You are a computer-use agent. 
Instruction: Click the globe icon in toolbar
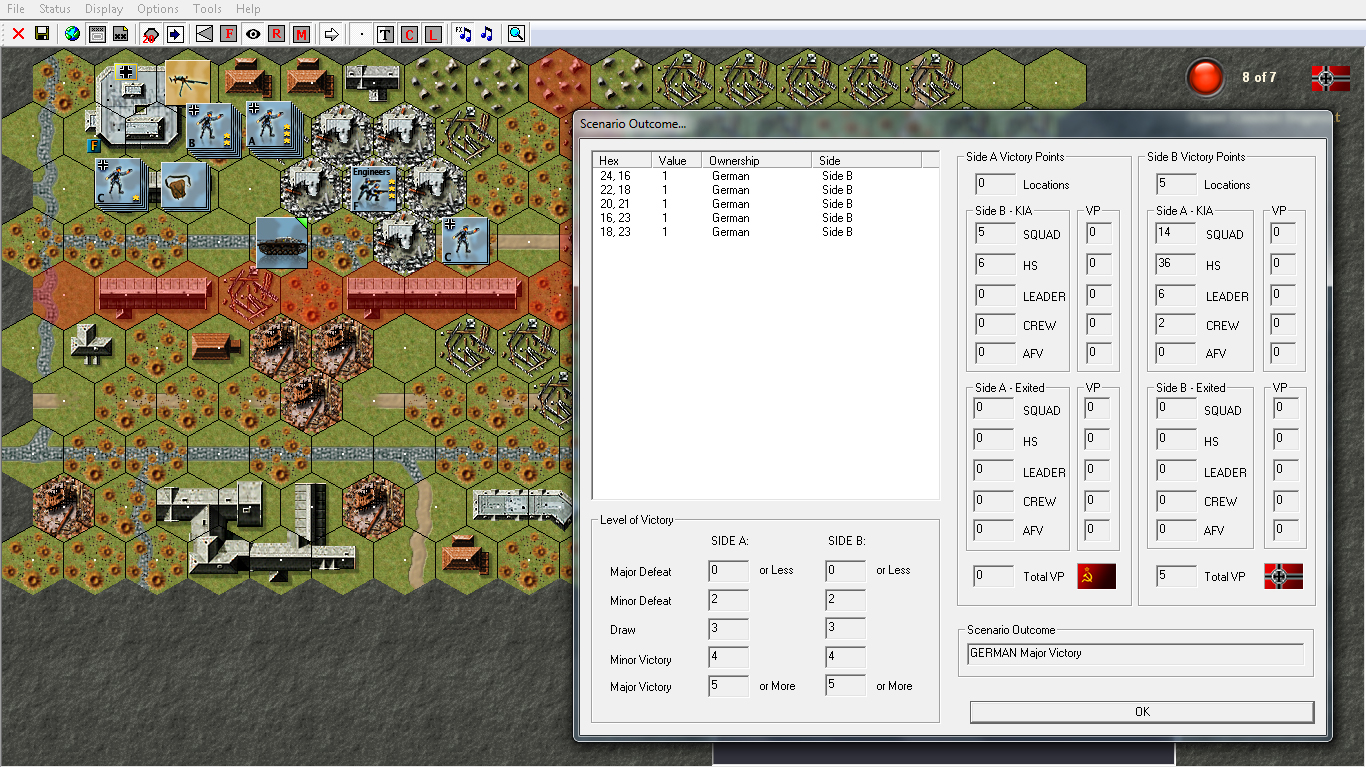[72, 34]
